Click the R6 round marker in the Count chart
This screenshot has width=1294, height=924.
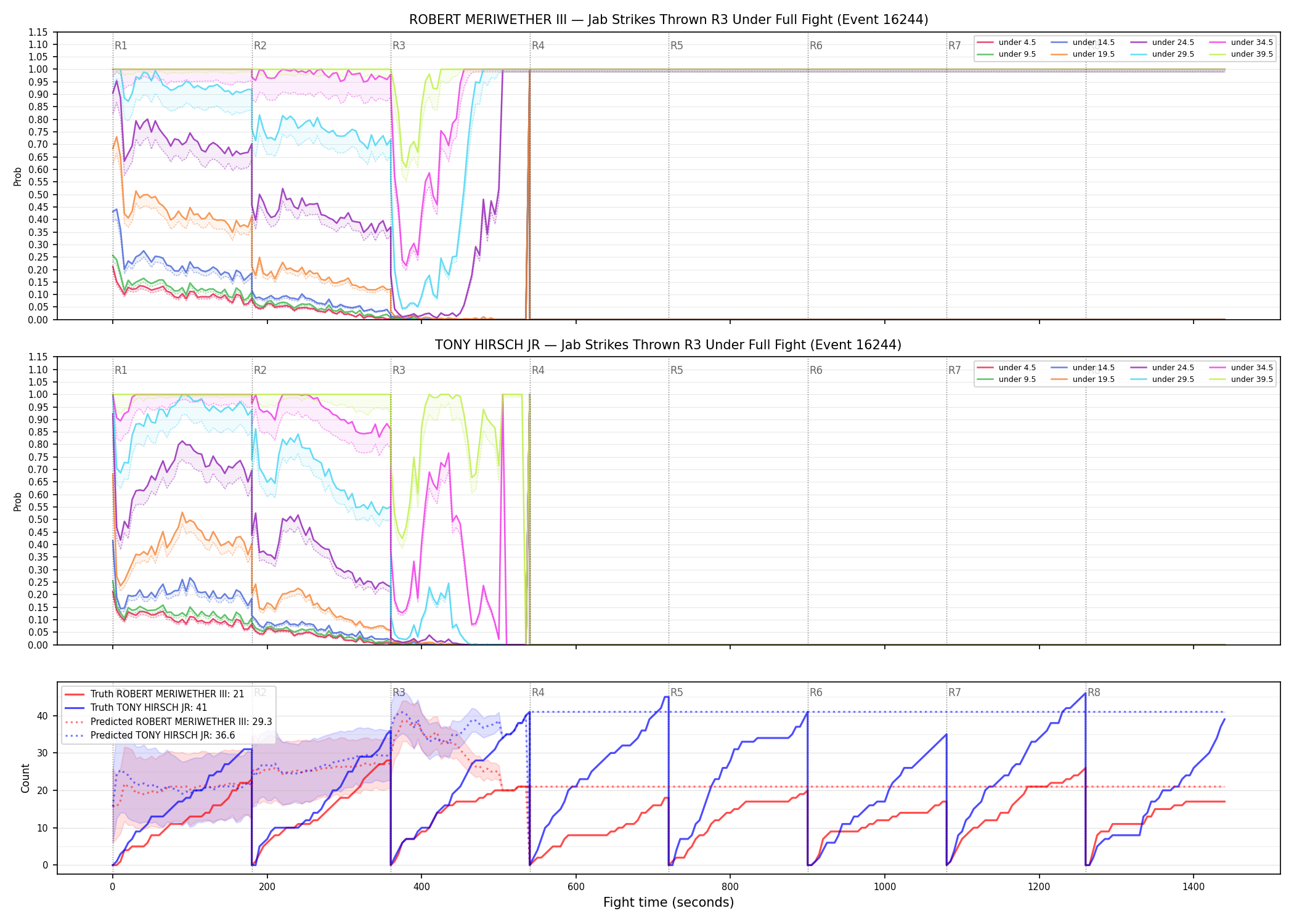click(x=816, y=692)
